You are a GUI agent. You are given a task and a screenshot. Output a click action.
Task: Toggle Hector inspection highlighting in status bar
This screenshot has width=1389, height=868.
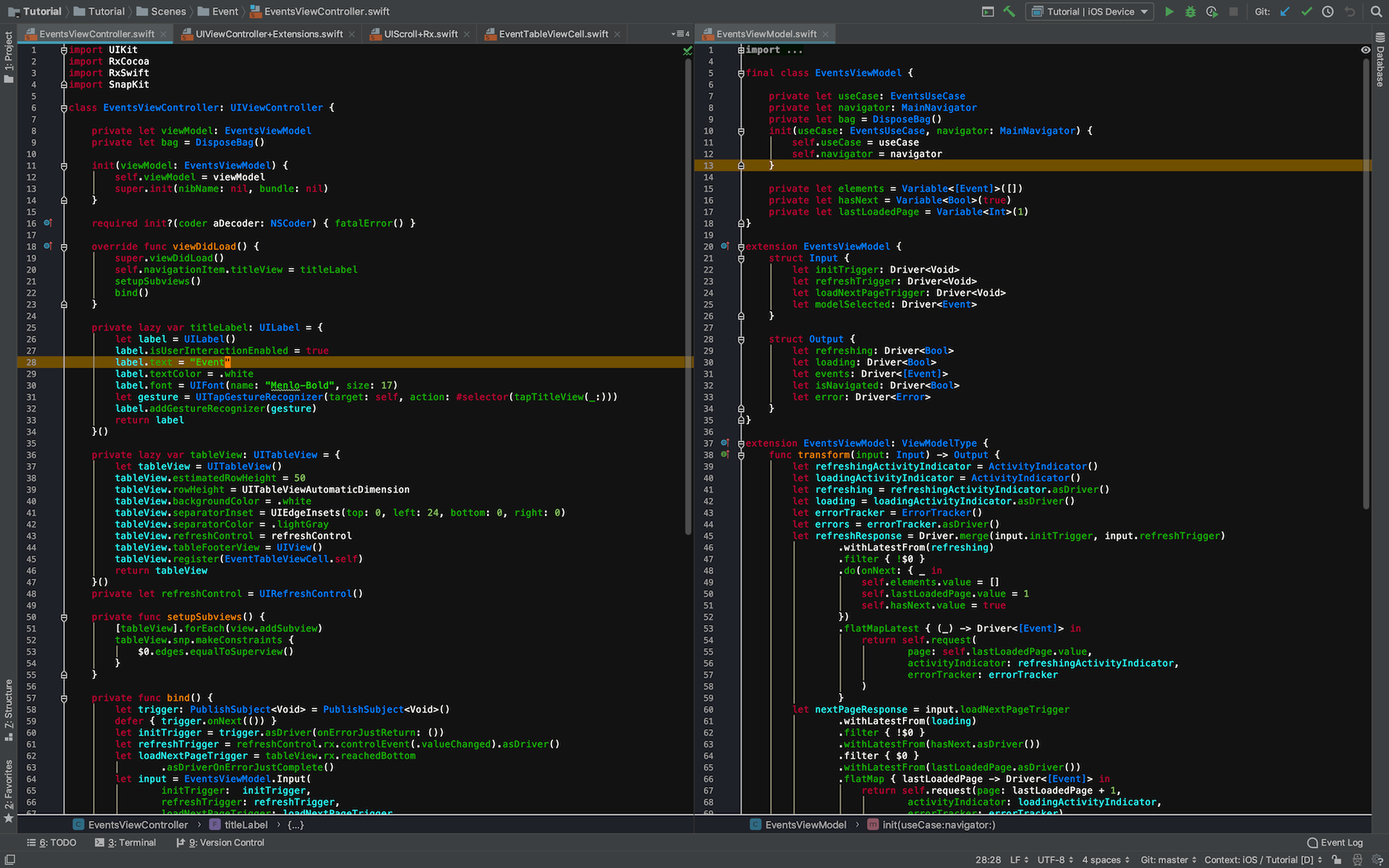[1358, 860]
